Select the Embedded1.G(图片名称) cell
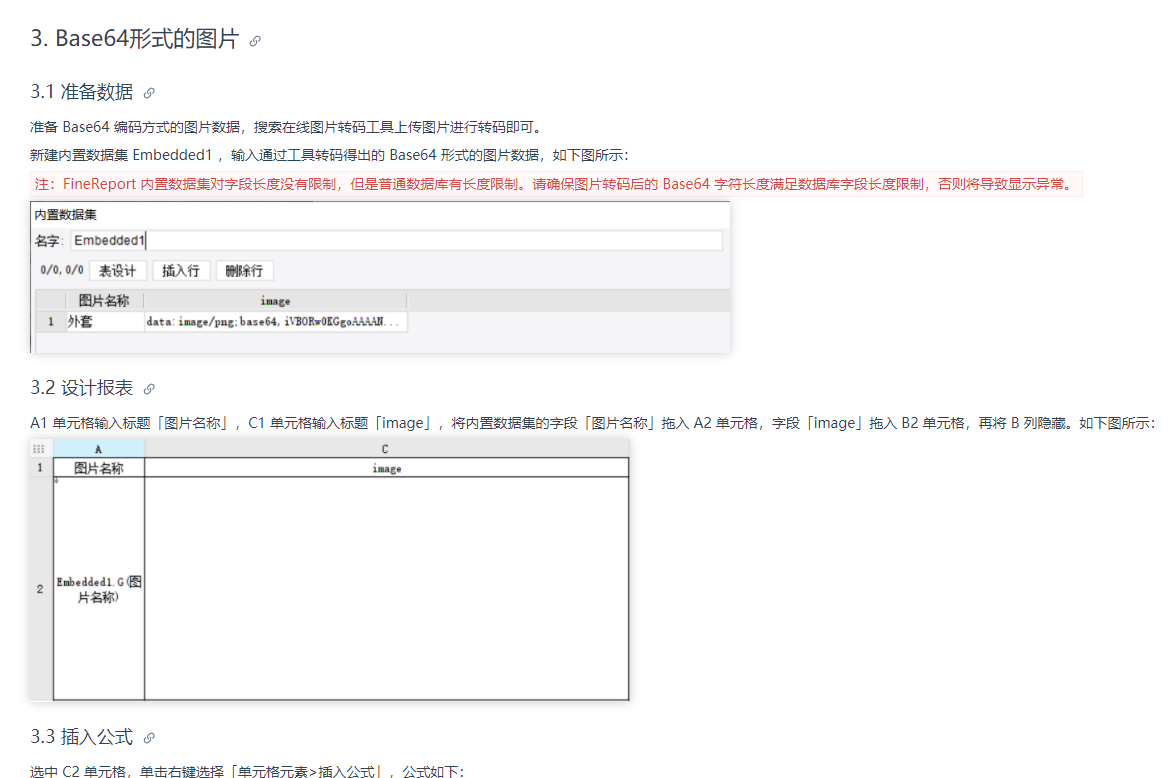The height and width of the screenshot is (778, 1175). click(99, 589)
